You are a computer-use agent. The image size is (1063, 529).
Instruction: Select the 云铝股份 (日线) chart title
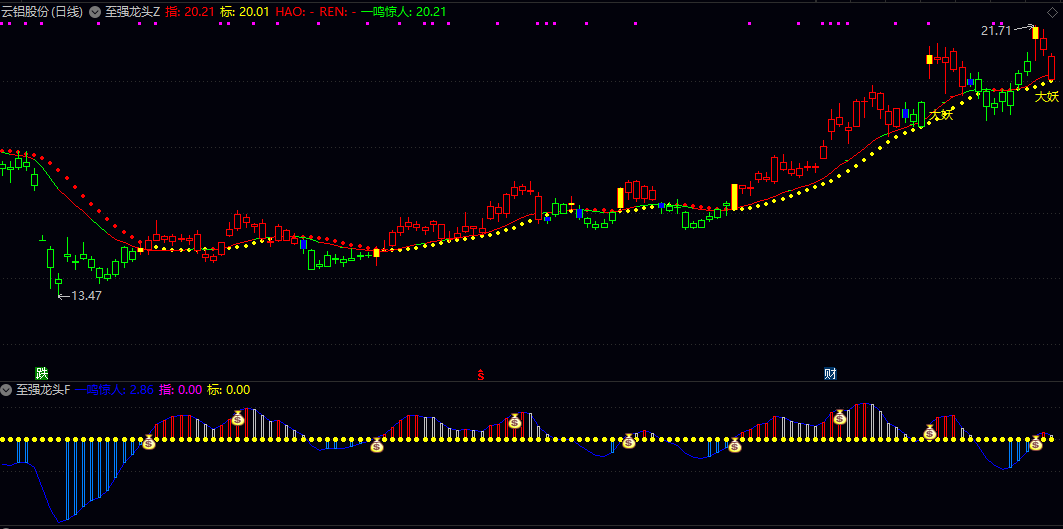point(42,12)
